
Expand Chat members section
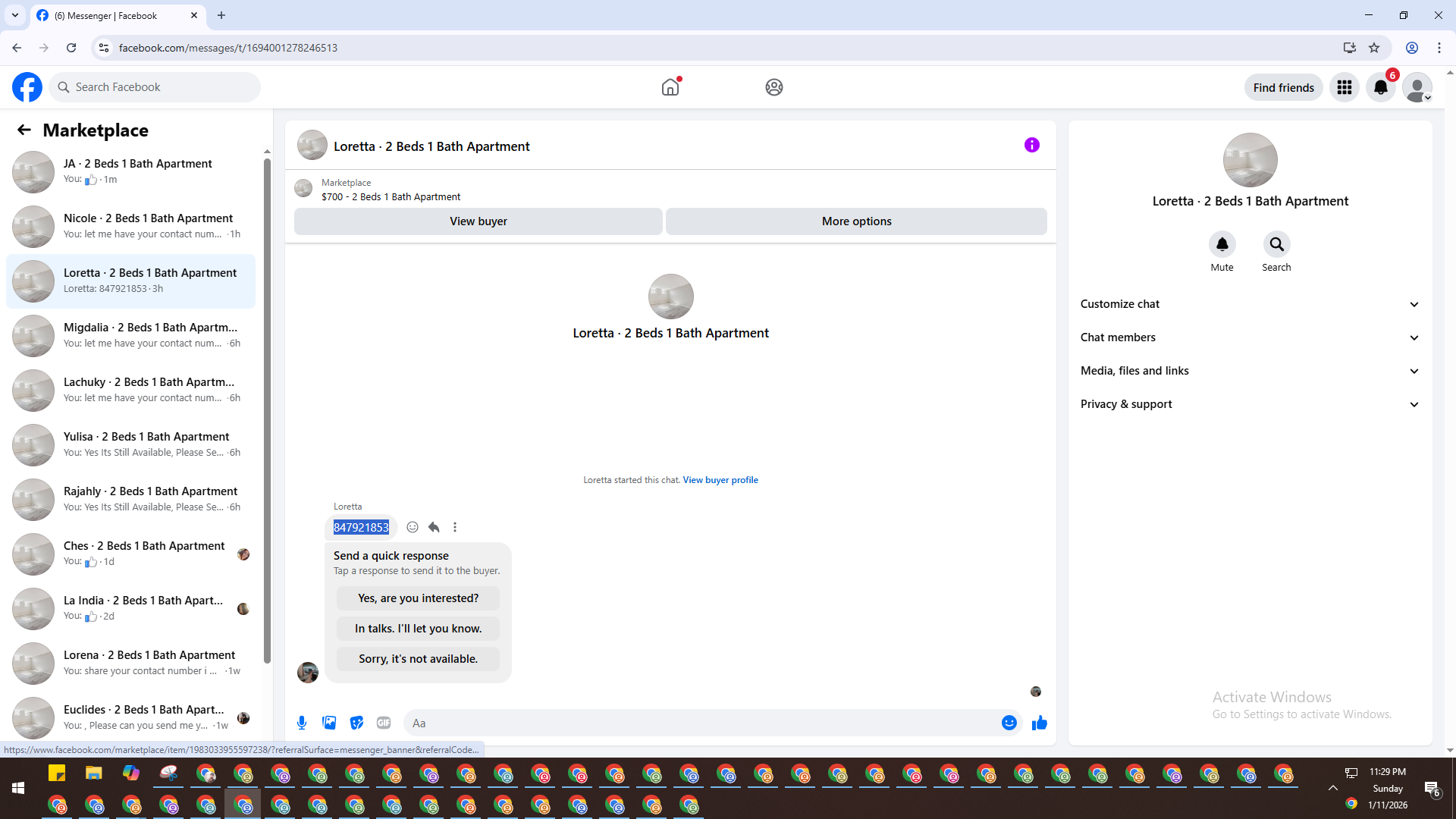pyautogui.click(x=1250, y=337)
